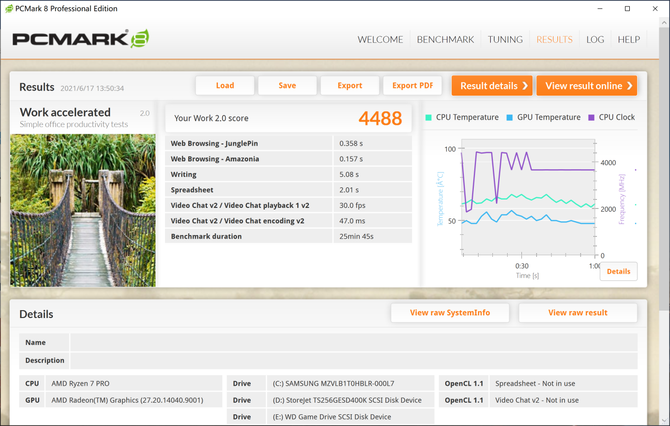The height and width of the screenshot is (426, 670).
Task: Open the LOG tab
Action: [x=594, y=40]
